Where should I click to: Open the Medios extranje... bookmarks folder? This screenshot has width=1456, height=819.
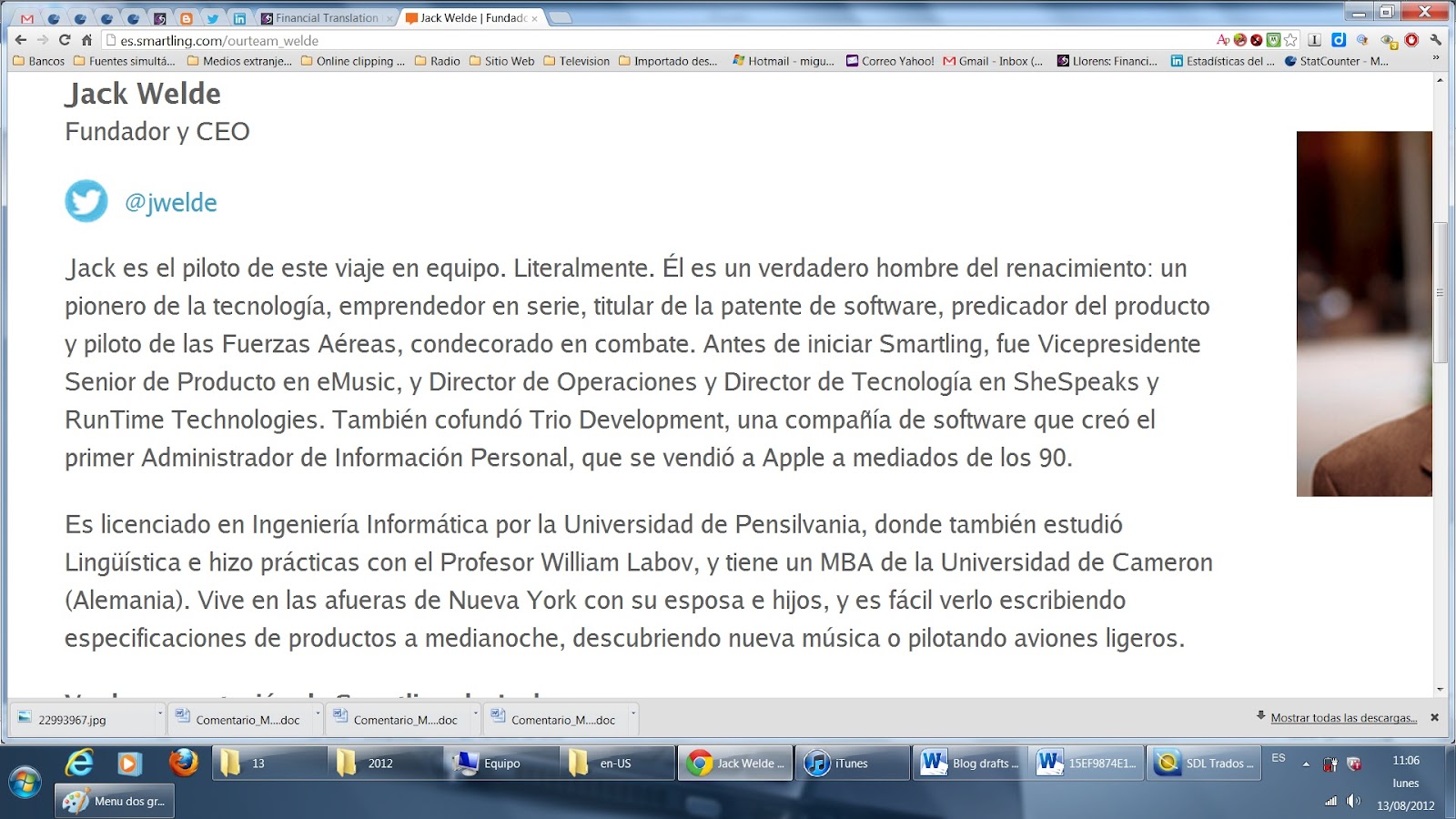click(x=239, y=61)
